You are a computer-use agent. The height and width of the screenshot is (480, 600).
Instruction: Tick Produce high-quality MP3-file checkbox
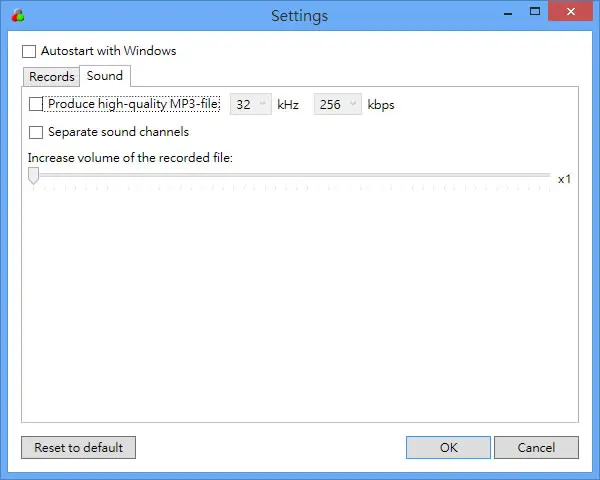point(36,104)
